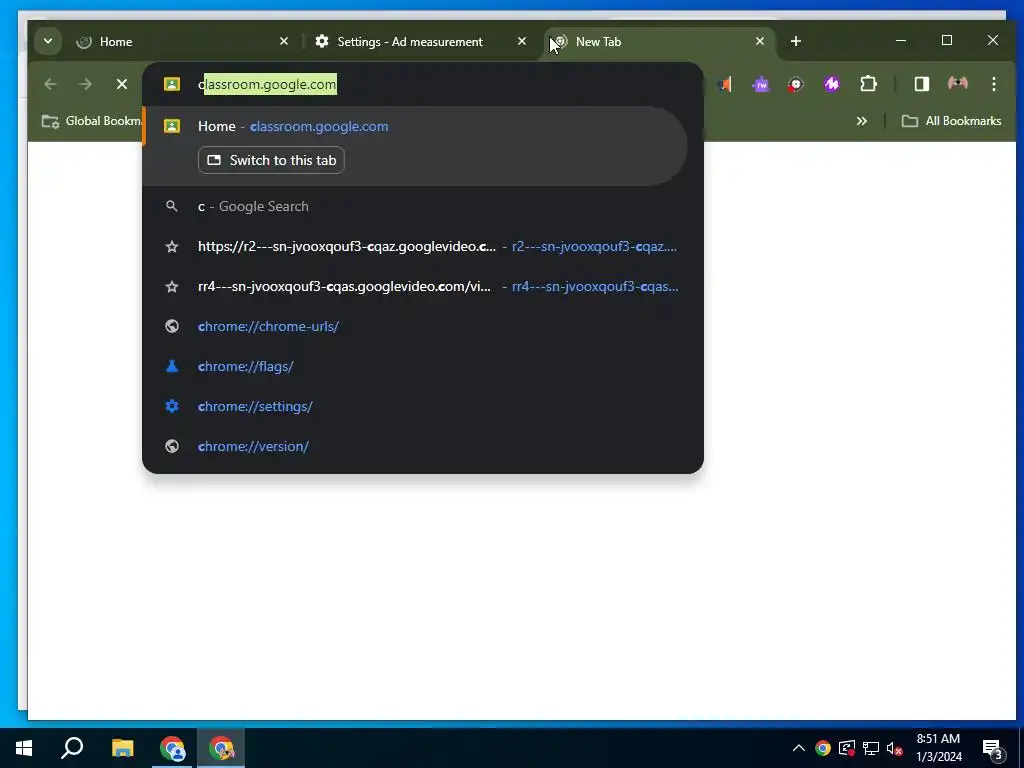Open the r2---sn-jvooxqouf3 googlevideo bookmark suggestion
The width and height of the screenshot is (1024, 768).
[423, 246]
